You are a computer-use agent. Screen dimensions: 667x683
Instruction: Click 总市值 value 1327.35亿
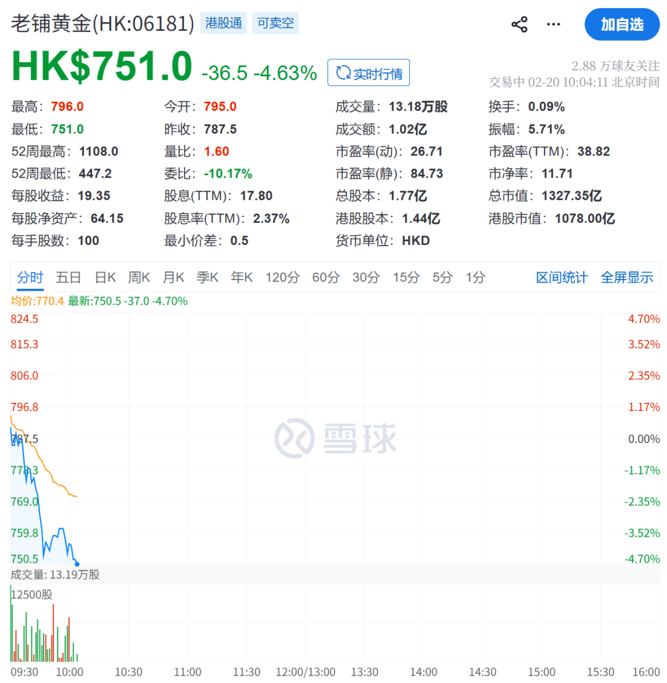572,196
